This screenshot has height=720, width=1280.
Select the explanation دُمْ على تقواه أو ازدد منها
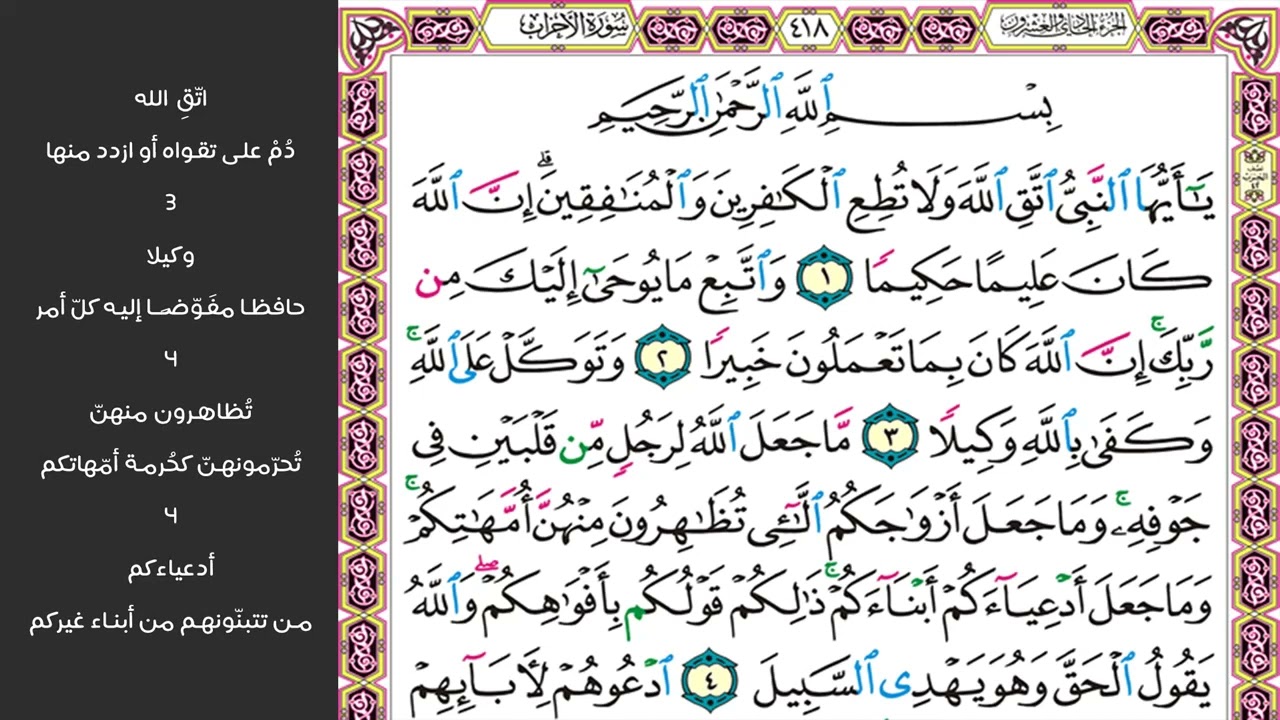170,151
